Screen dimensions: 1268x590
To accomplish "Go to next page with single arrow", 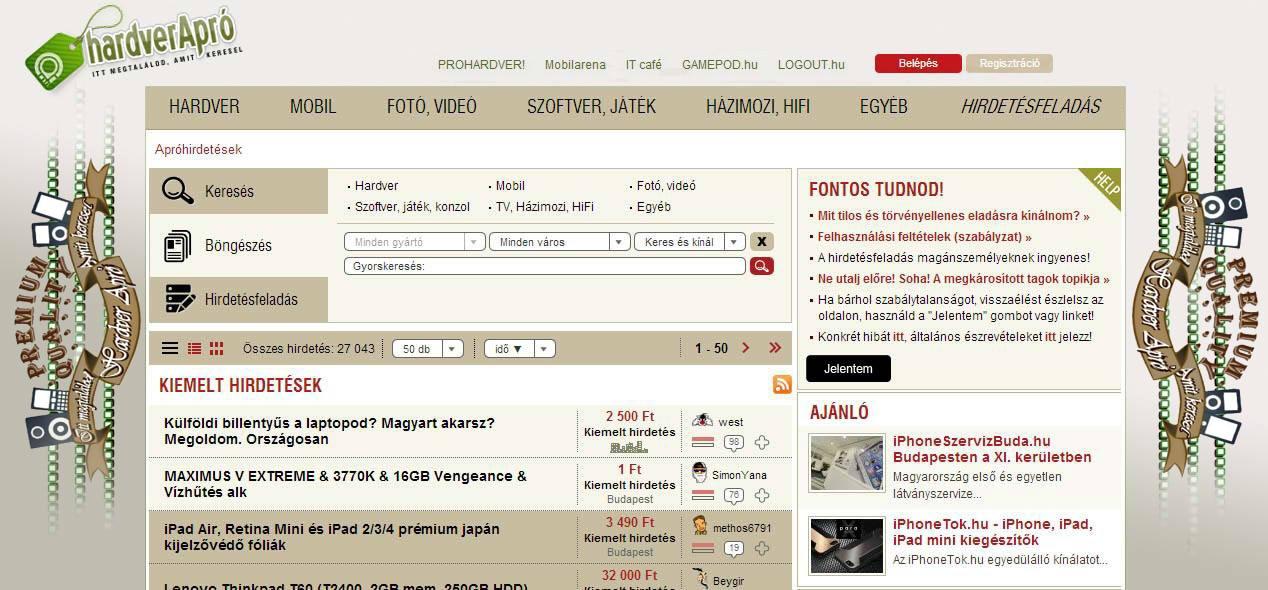I will [746, 348].
